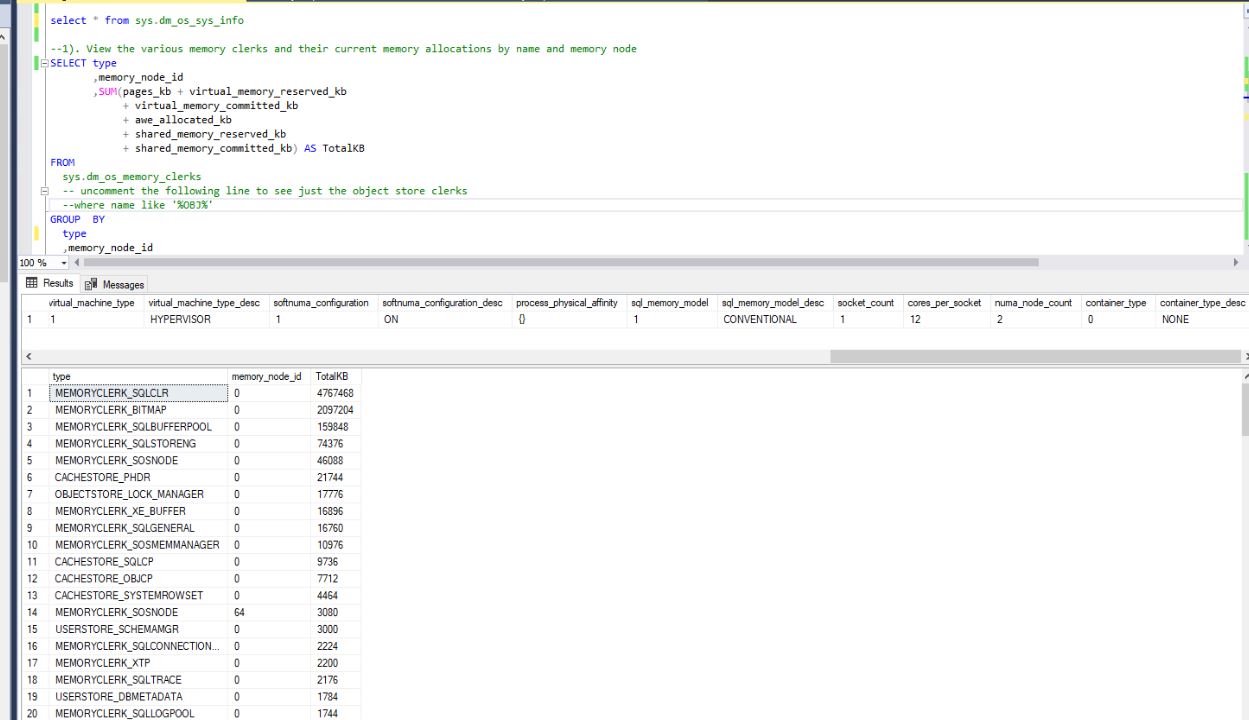Select the USERSTORE_SCHEMAMGR cell

[x=137, y=629]
